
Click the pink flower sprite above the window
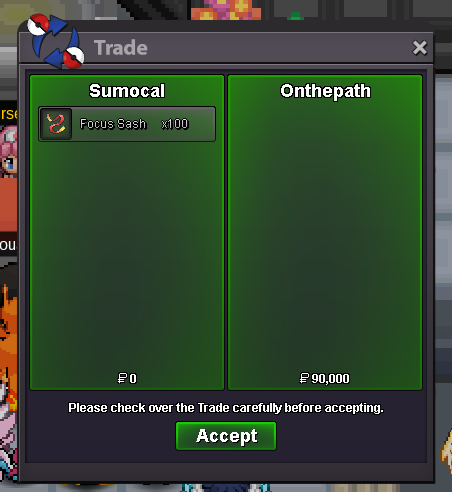(226, 10)
